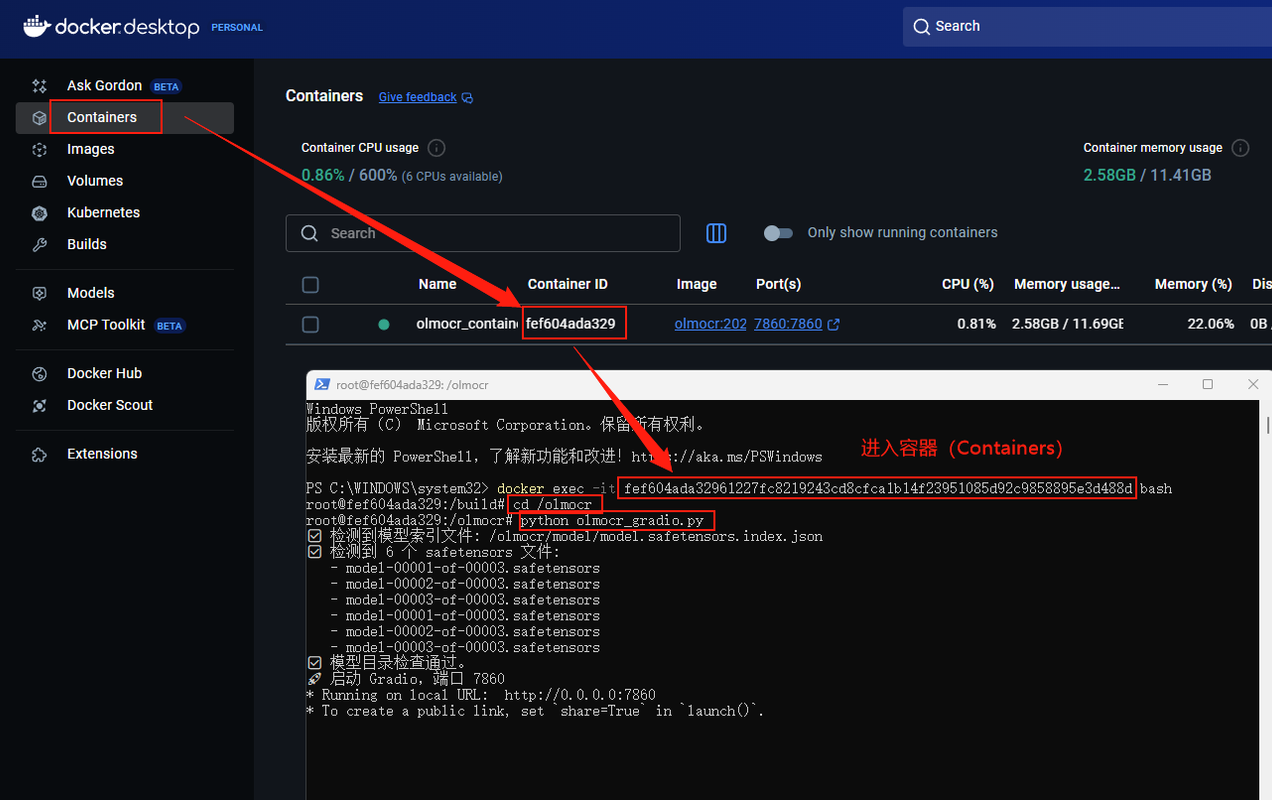Click the magnifier icon in the containers search

[x=309, y=233]
